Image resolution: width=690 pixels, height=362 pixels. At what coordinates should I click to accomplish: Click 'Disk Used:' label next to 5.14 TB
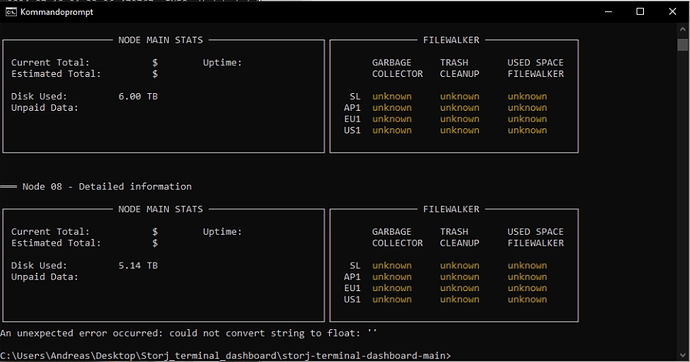coord(39,266)
